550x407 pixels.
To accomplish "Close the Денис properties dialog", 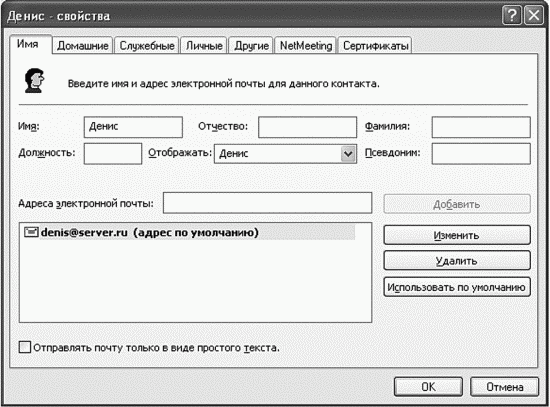I will pyautogui.click(x=534, y=15).
